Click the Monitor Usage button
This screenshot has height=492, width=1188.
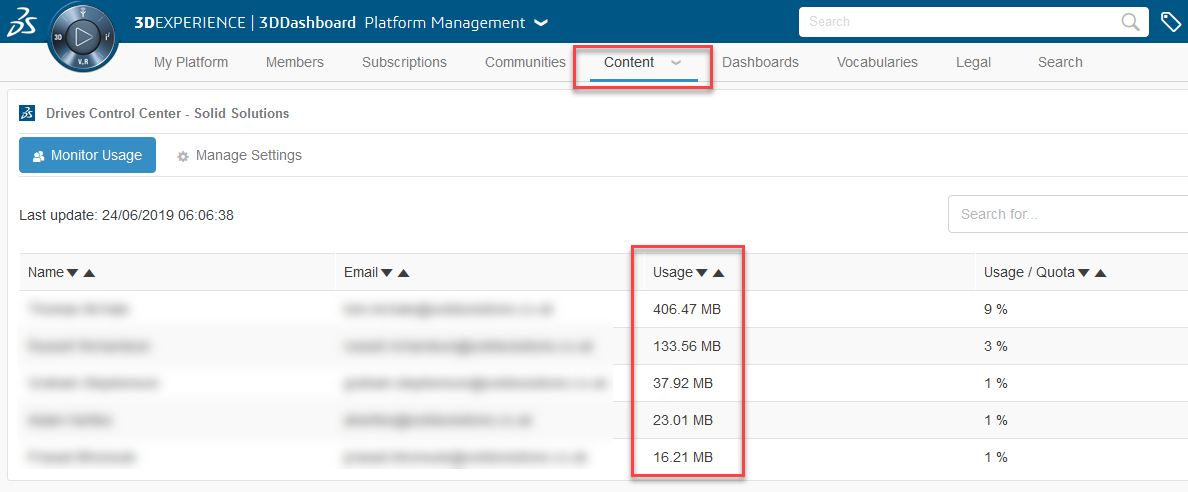pos(87,156)
